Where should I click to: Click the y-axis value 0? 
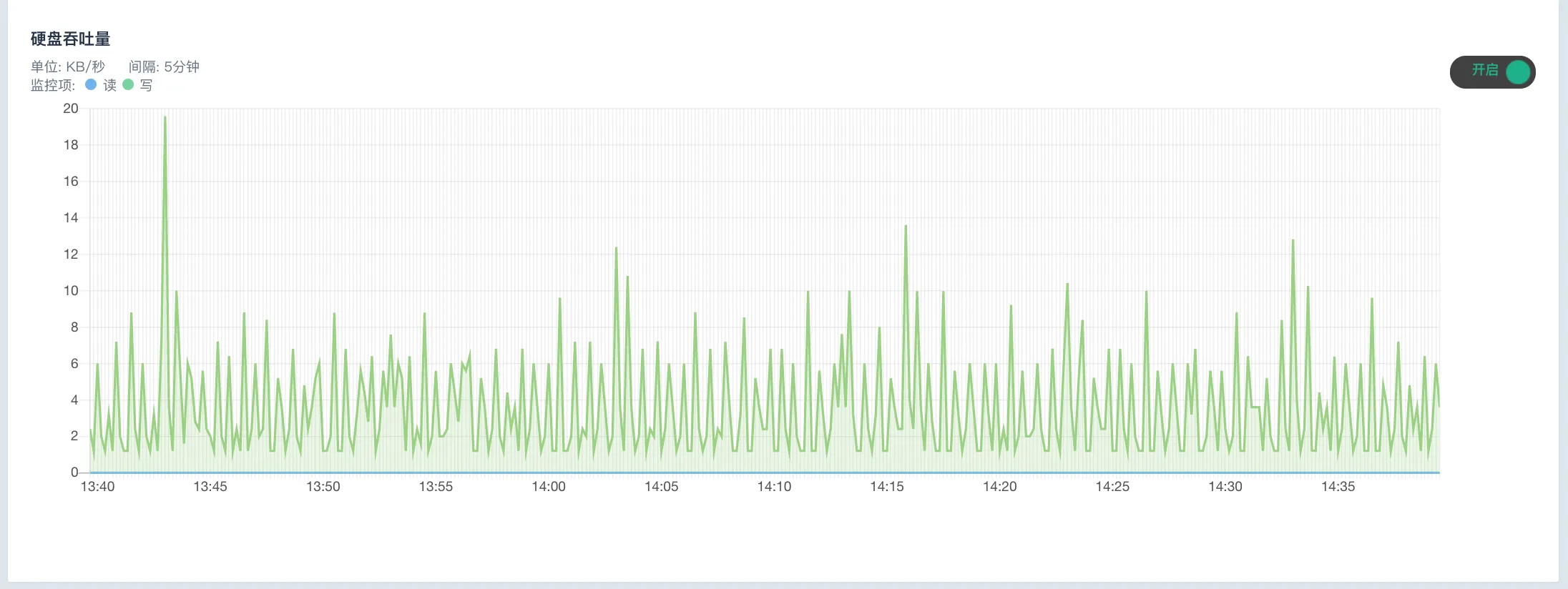(x=74, y=472)
